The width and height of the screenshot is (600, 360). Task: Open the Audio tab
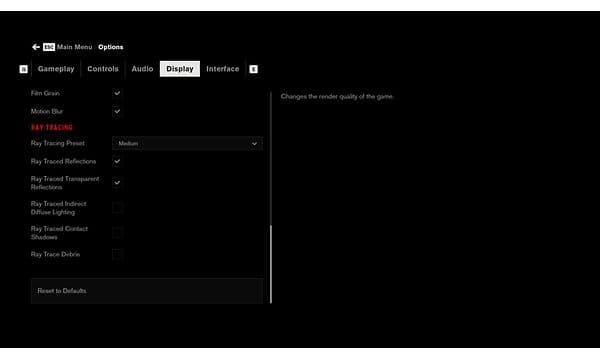142,69
